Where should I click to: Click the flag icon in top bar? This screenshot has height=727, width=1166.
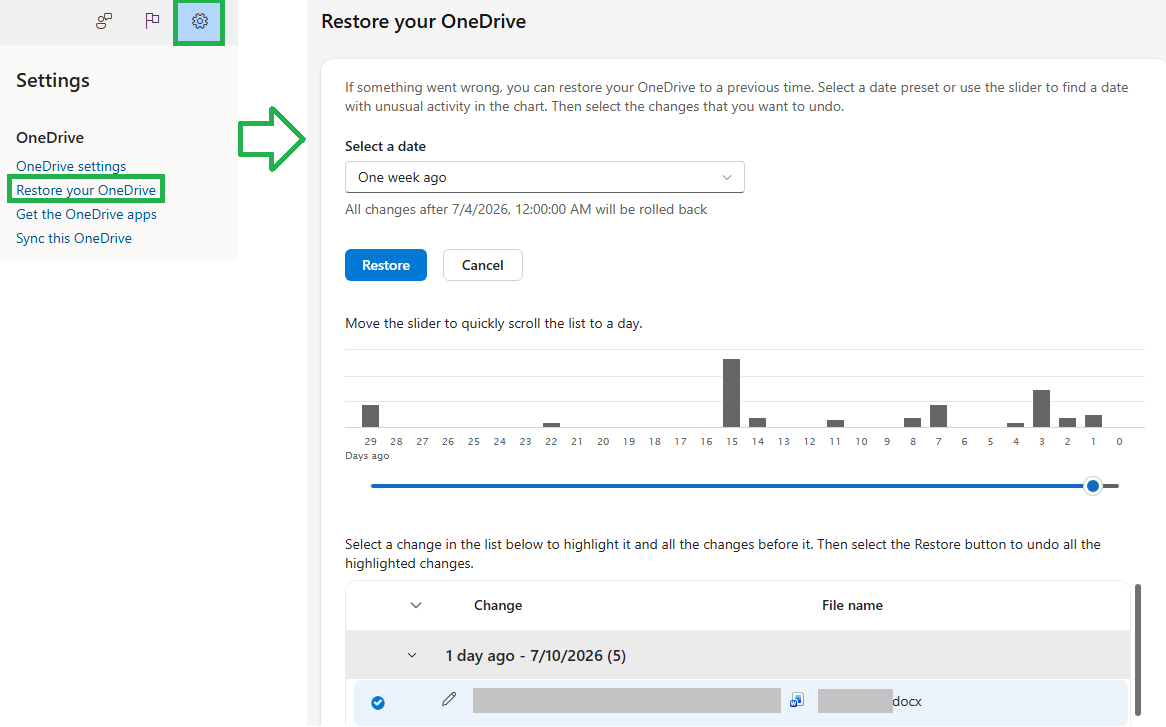coord(152,21)
